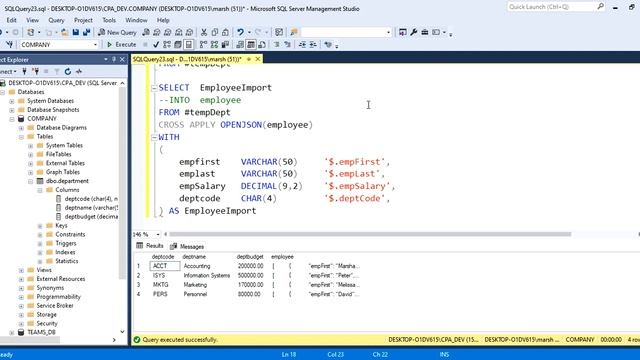The image size is (640, 360).
Task: Select the ACCT deptcode cell
Action: click(165, 266)
